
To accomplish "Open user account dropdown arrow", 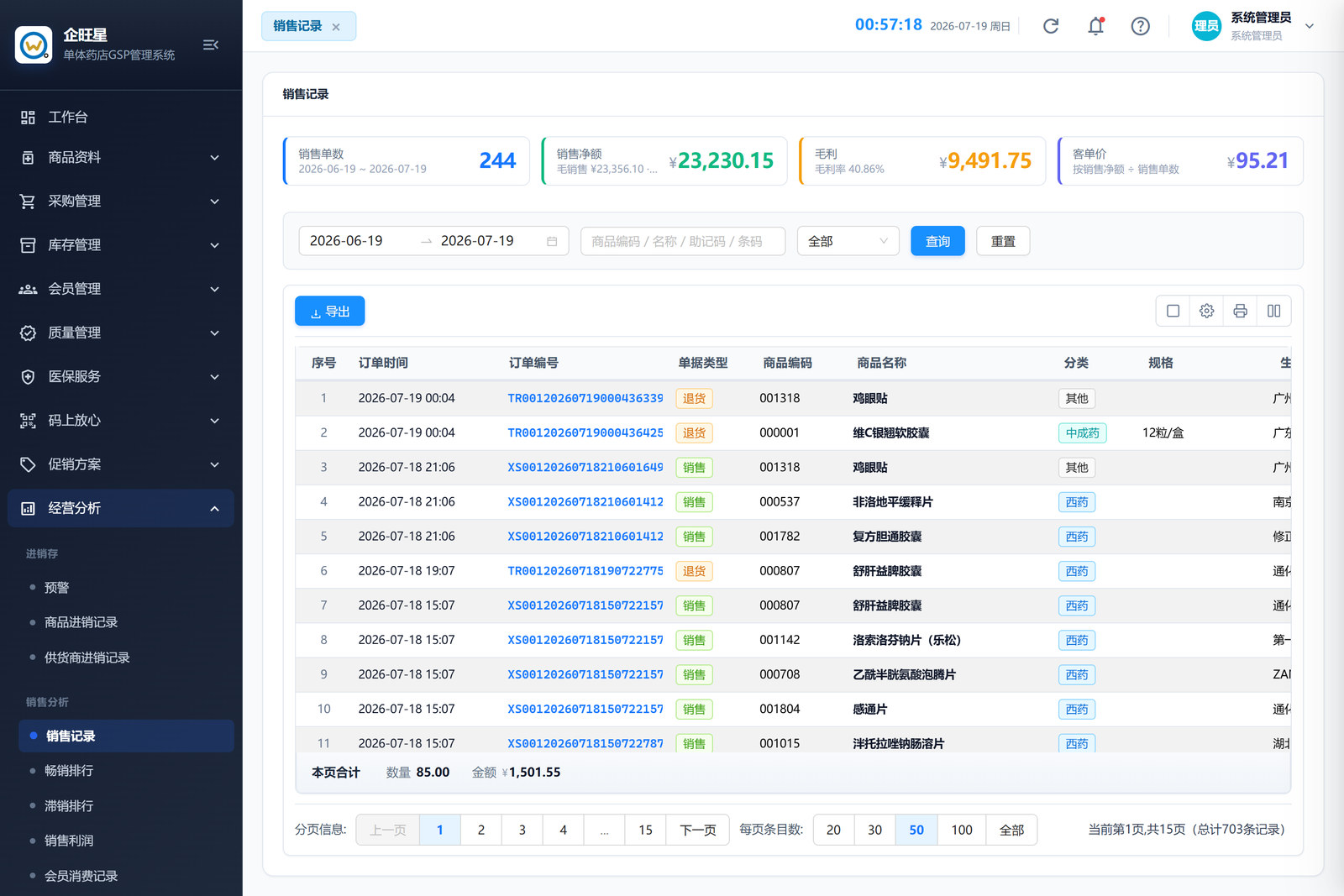I will pyautogui.click(x=1309, y=26).
